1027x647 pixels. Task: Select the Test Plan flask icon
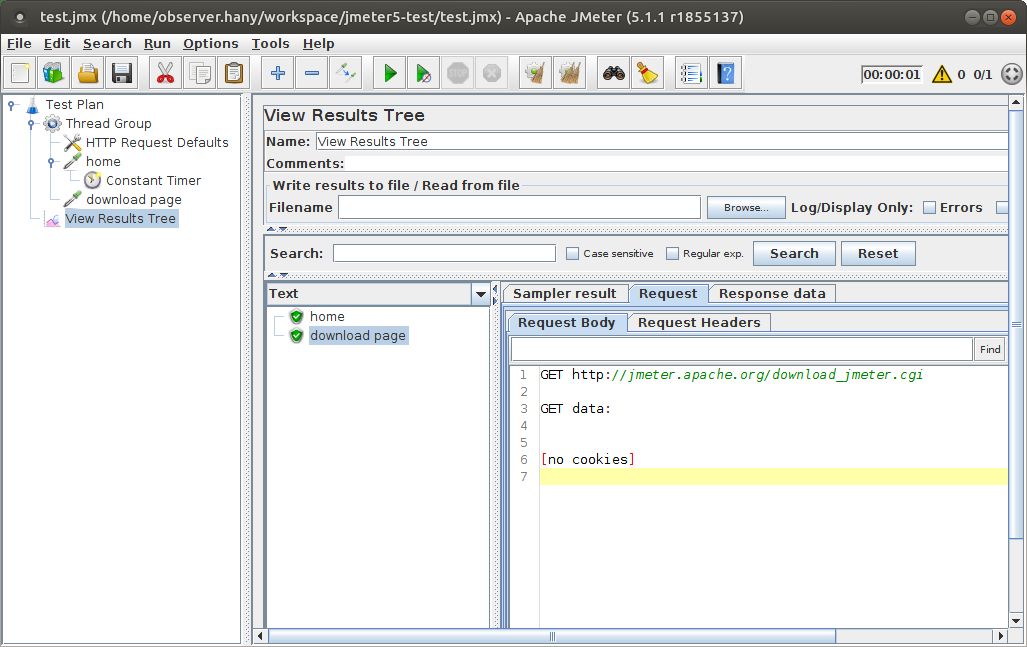point(33,105)
